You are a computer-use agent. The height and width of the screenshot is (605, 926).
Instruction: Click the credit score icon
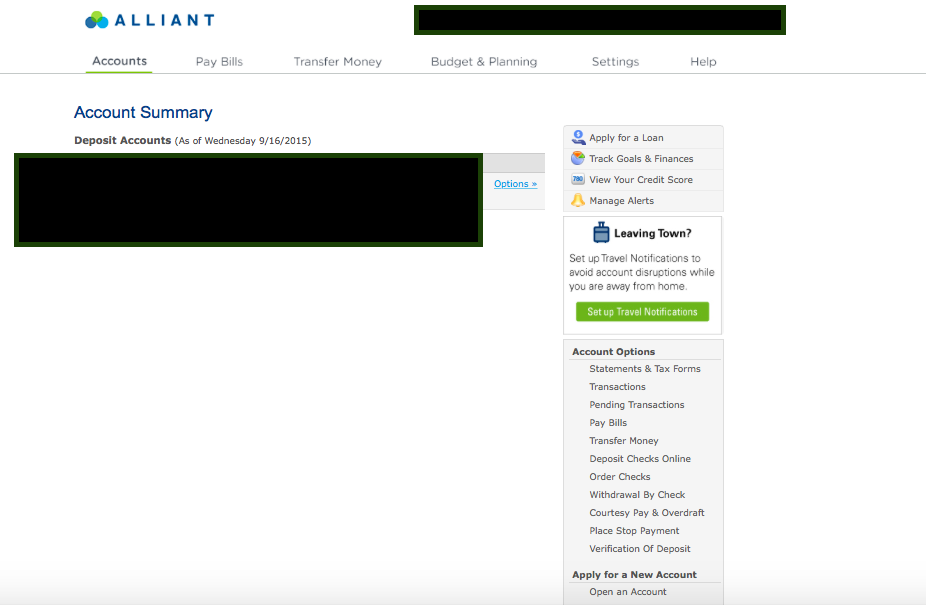point(578,180)
